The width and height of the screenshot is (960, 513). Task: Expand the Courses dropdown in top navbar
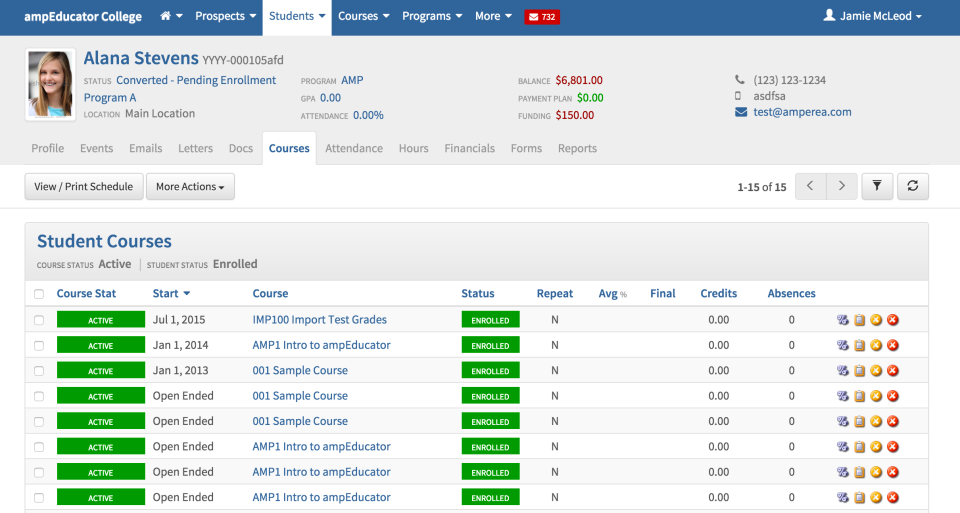(x=364, y=17)
